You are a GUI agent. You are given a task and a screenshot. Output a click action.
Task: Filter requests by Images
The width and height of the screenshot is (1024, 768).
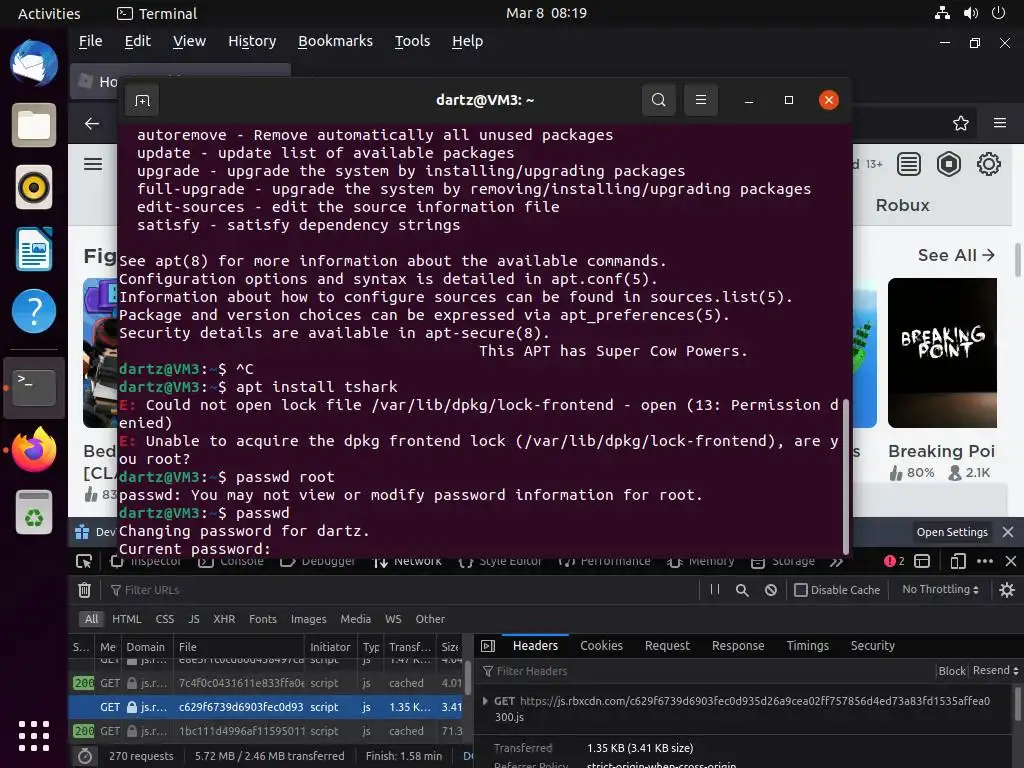point(308,619)
